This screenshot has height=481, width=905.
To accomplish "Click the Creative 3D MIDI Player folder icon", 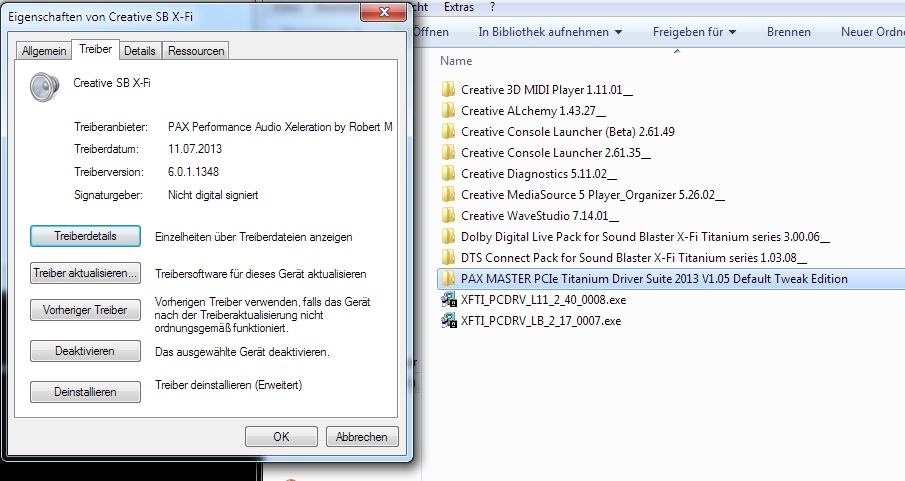I will (x=448, y=90).
